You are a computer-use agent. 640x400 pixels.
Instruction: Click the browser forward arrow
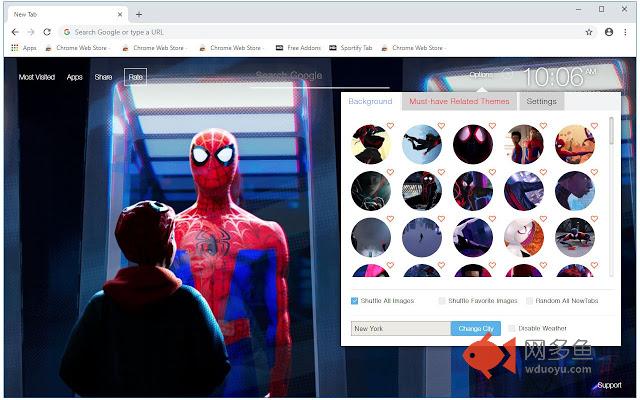(x=31, y=32)
